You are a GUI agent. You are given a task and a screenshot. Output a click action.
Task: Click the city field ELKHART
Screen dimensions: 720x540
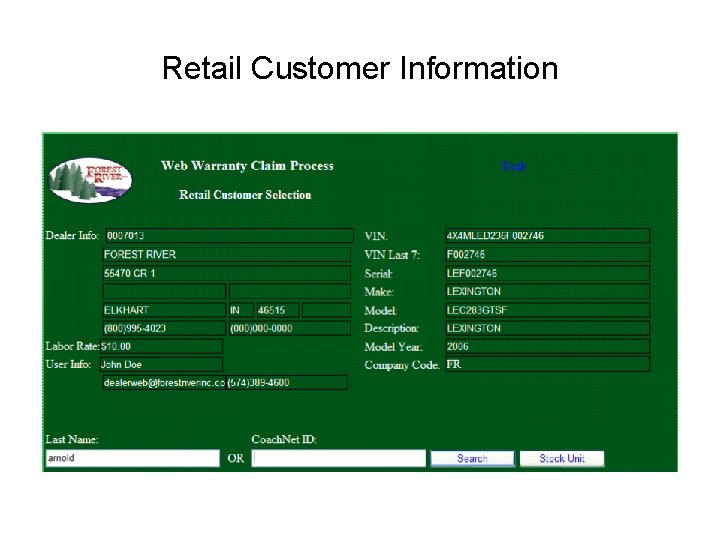click(x=164, y=310)
